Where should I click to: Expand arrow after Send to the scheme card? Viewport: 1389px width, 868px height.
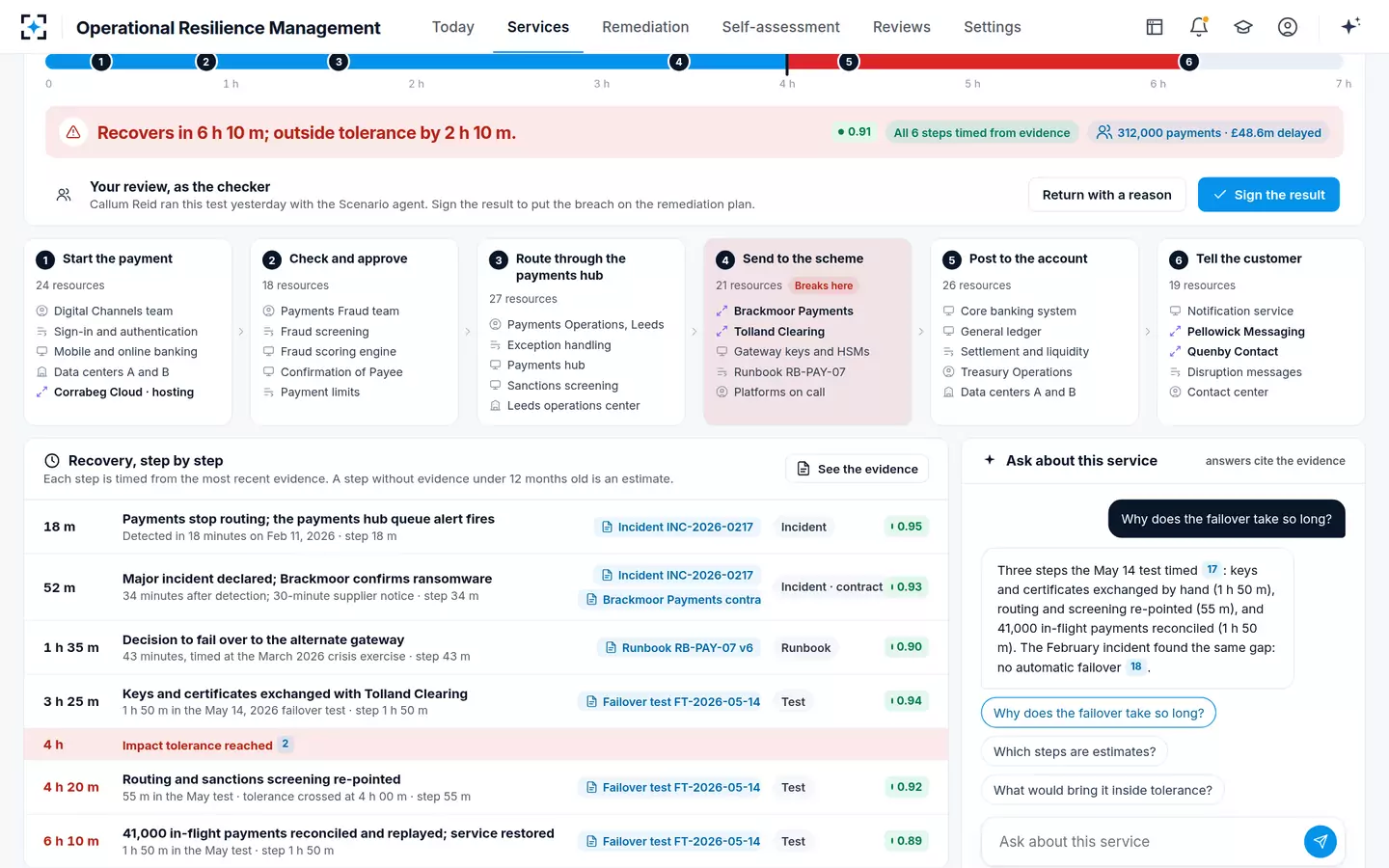pos(921,332)
